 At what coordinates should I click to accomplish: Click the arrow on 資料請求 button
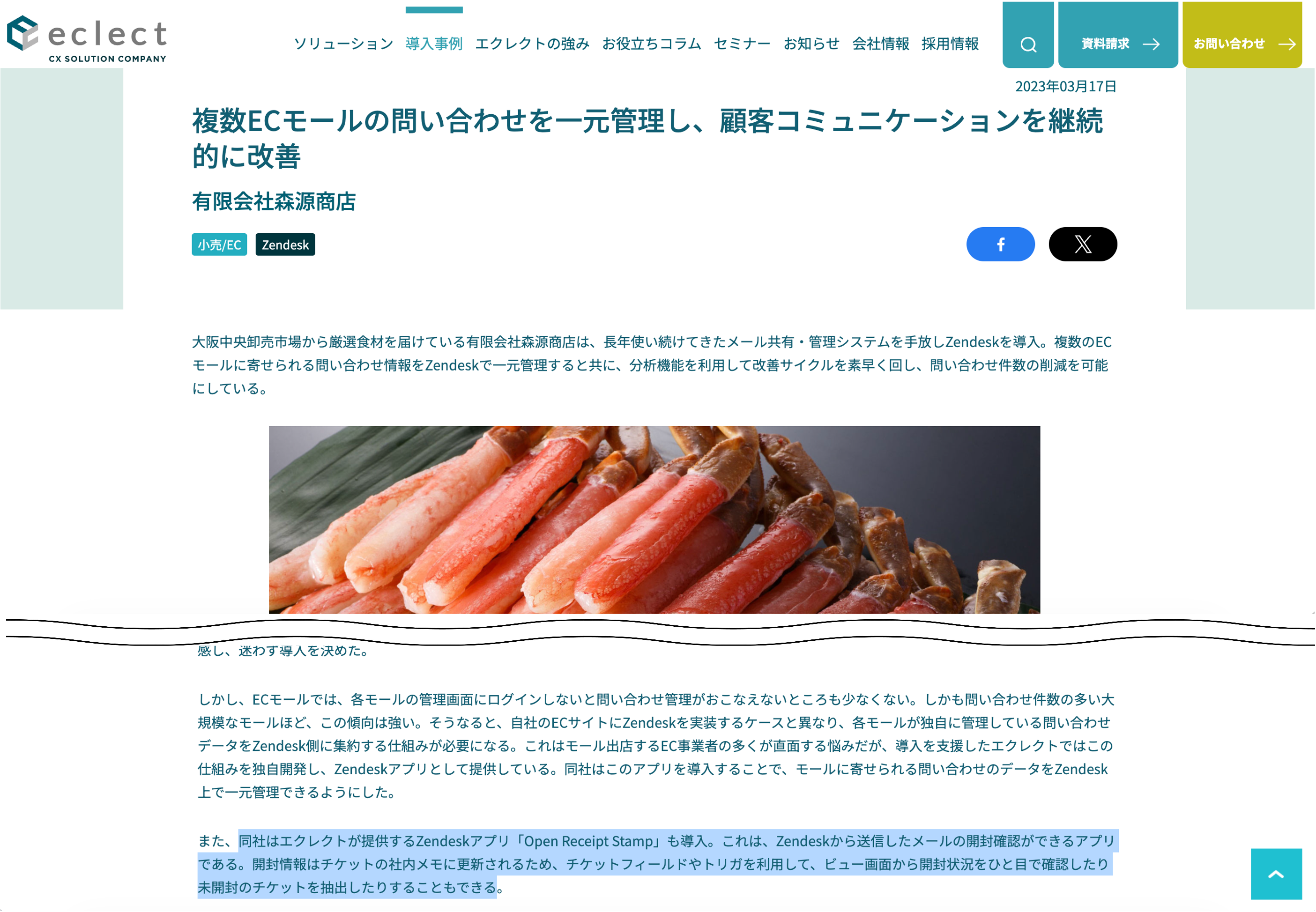[x=1151, y=44]
